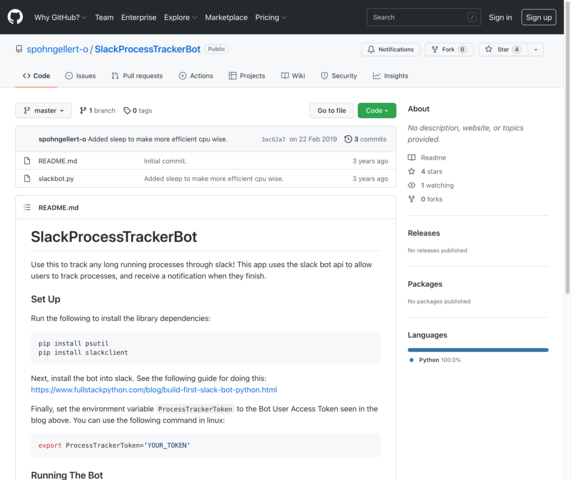This screenshot has width=571, height=480.
Task: Click the commits history clock icon
Action: point(348,139)
